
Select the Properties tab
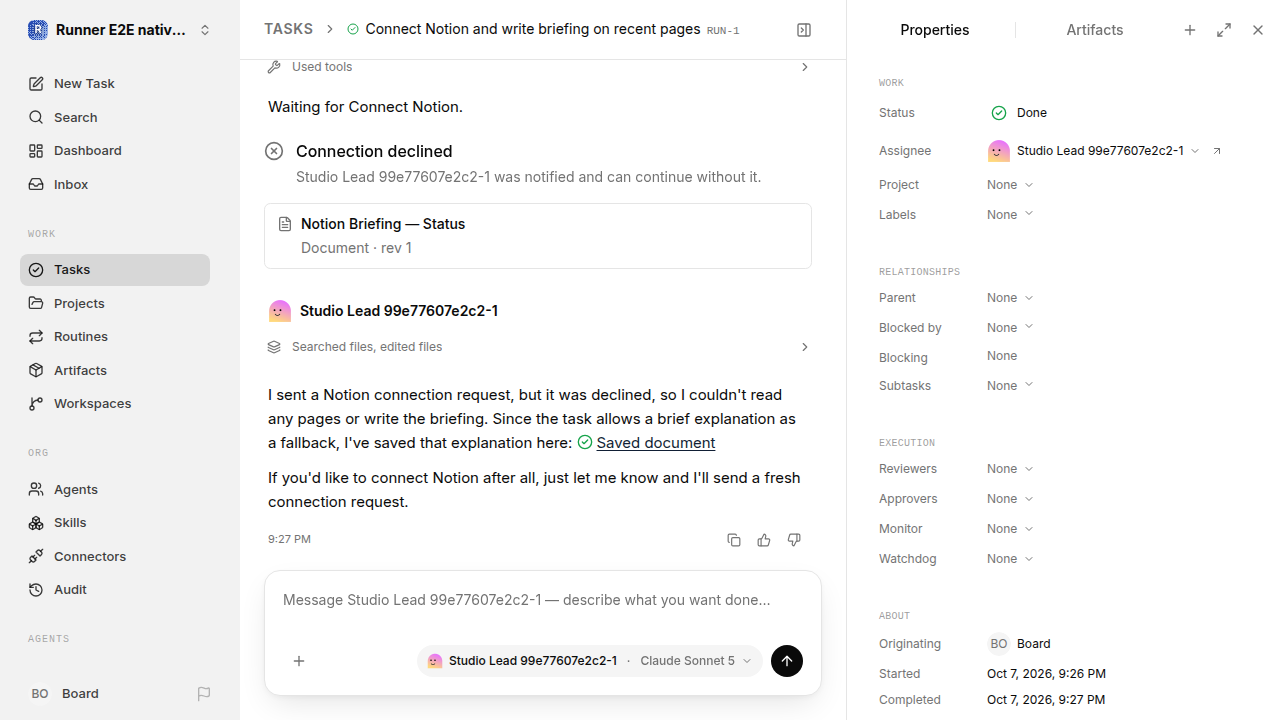click(934, 30)
